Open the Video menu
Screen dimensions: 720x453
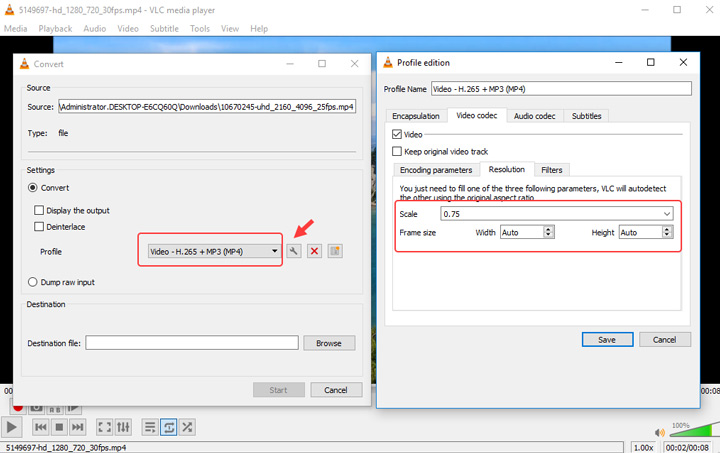[128, 28]
